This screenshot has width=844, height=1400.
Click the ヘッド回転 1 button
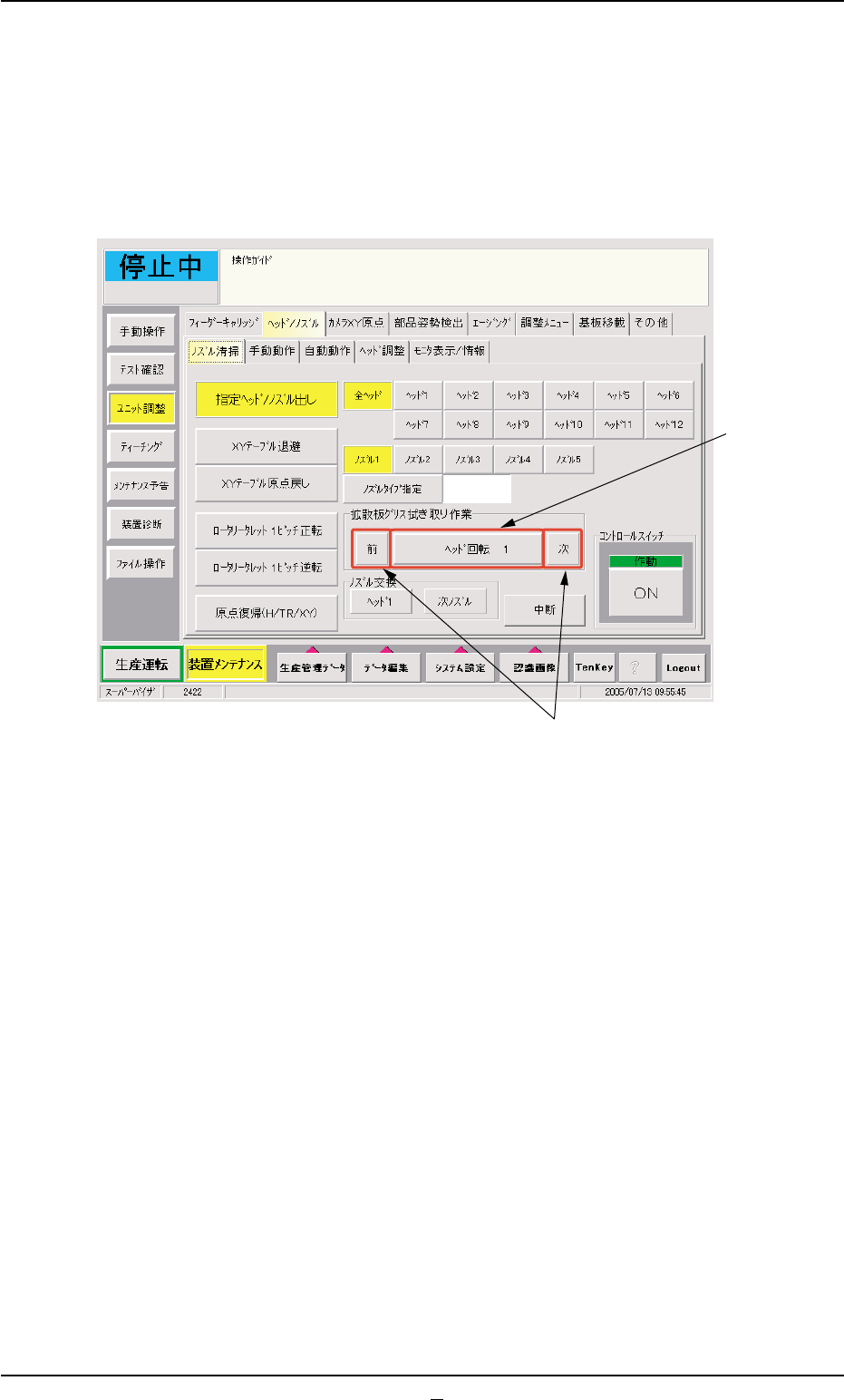click(x=466, y=549)
